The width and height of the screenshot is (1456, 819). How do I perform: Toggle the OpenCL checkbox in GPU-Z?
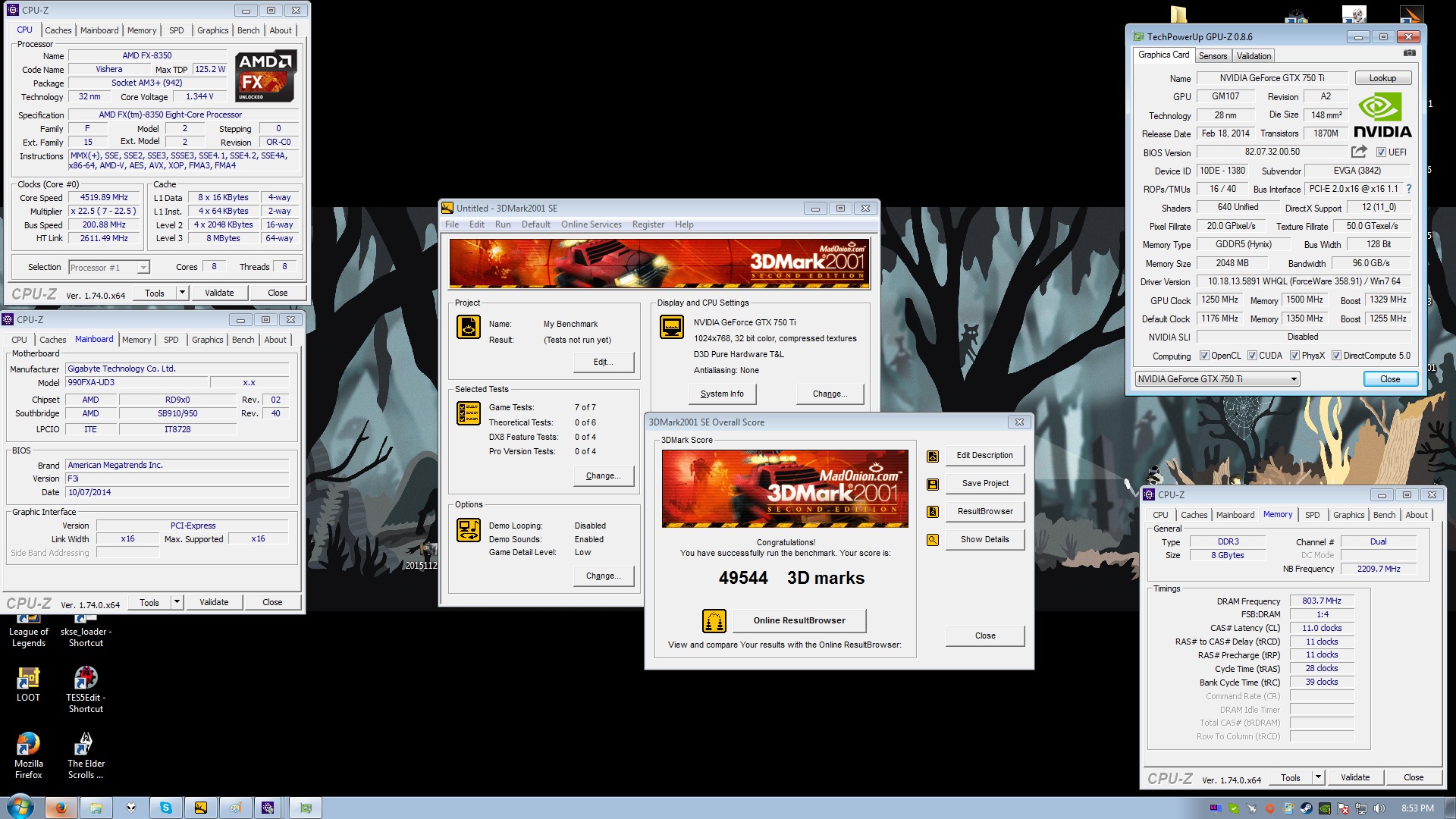[1203, 356]
